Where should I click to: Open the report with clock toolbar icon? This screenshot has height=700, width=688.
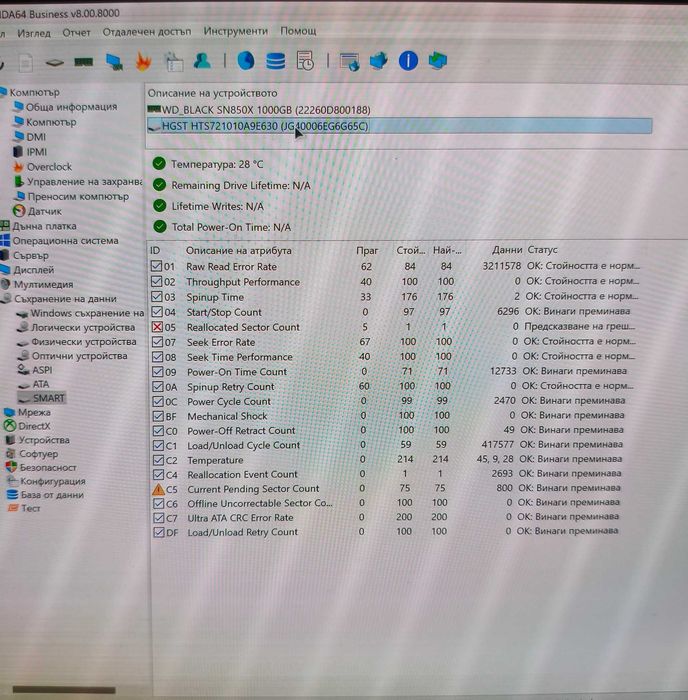pos(305,61)
